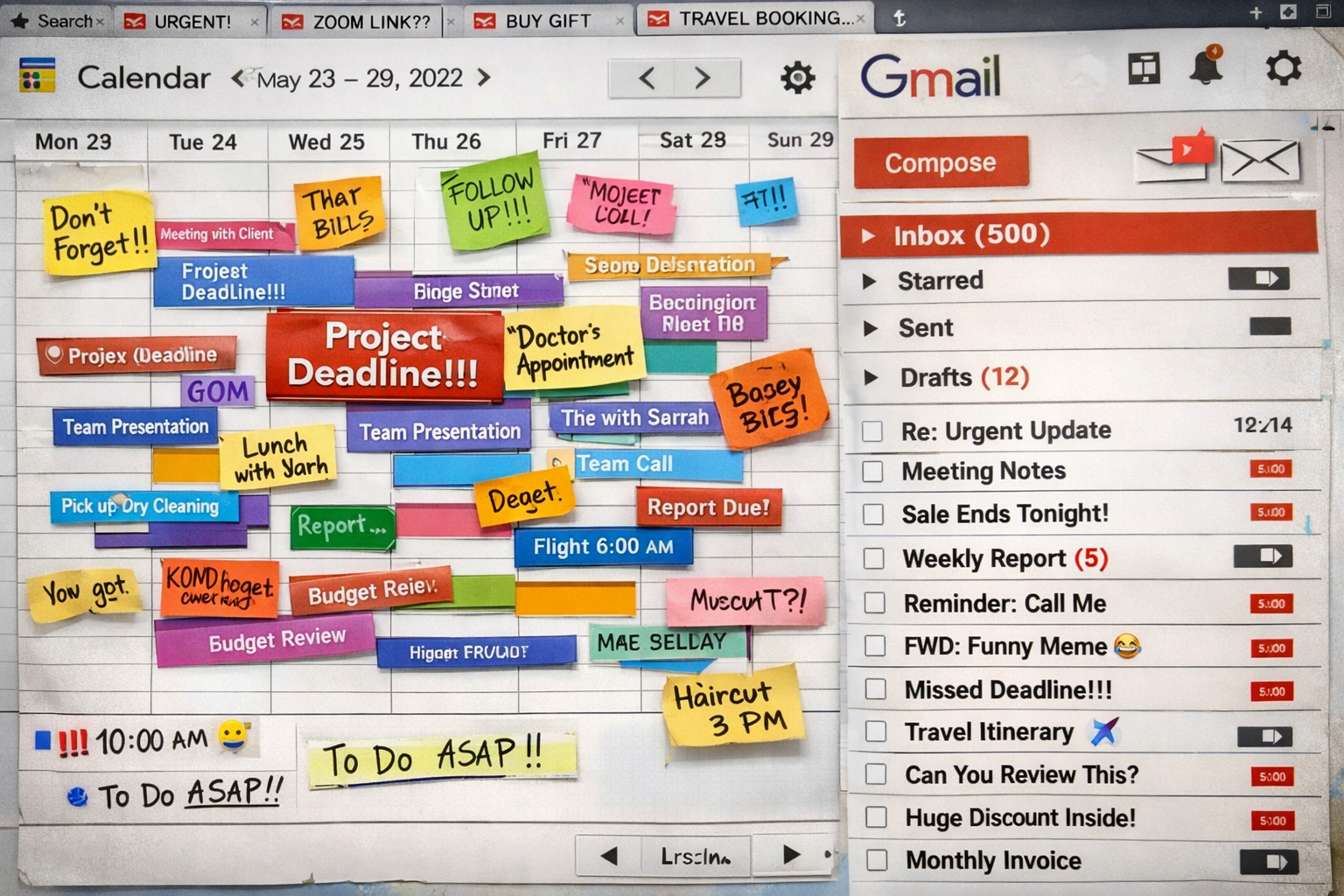1344x896 pixels.
Task: Check the Meeting Notes email checkbox
Action: pos(872,472)
